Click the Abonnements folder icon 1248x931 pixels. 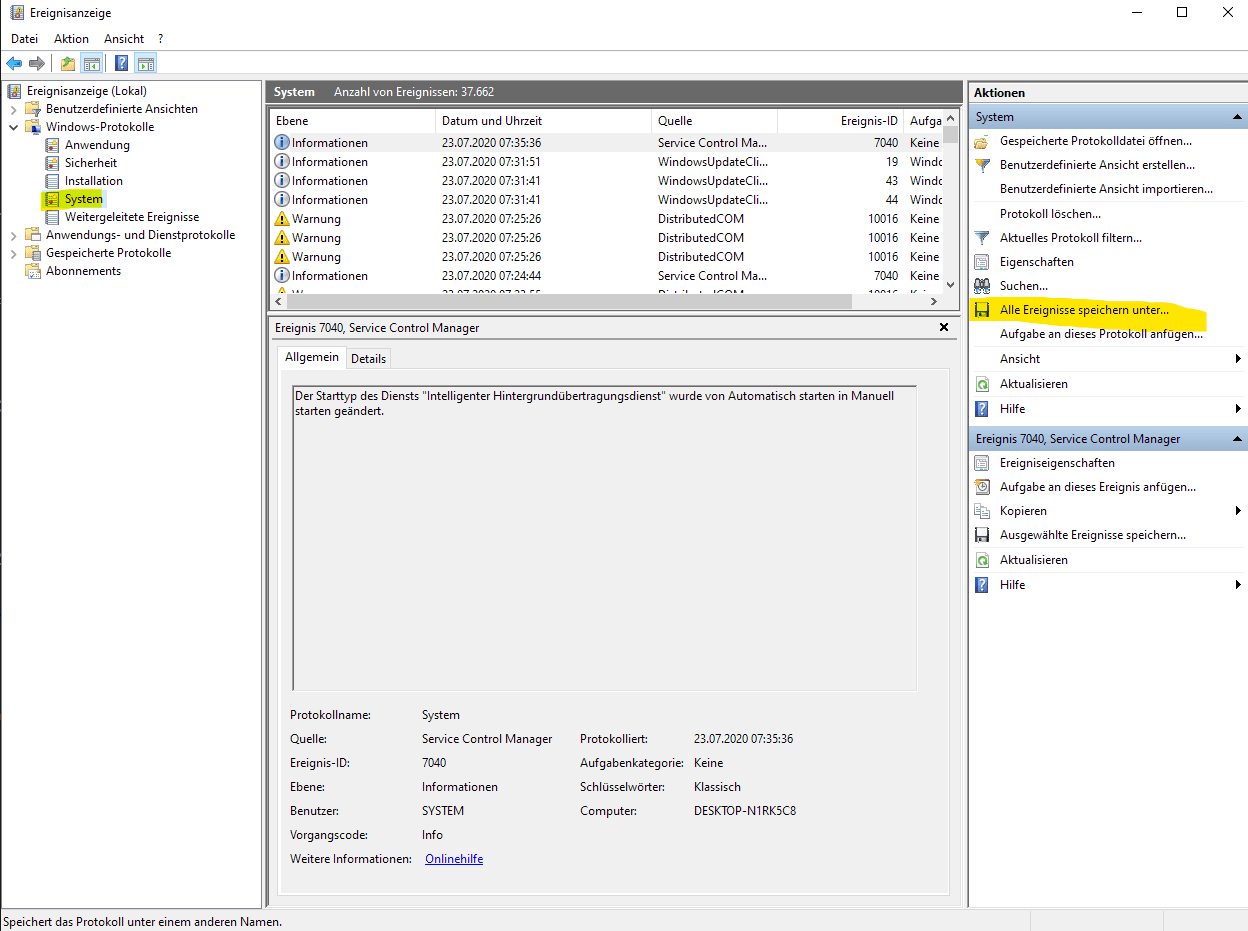pos(35,271)
